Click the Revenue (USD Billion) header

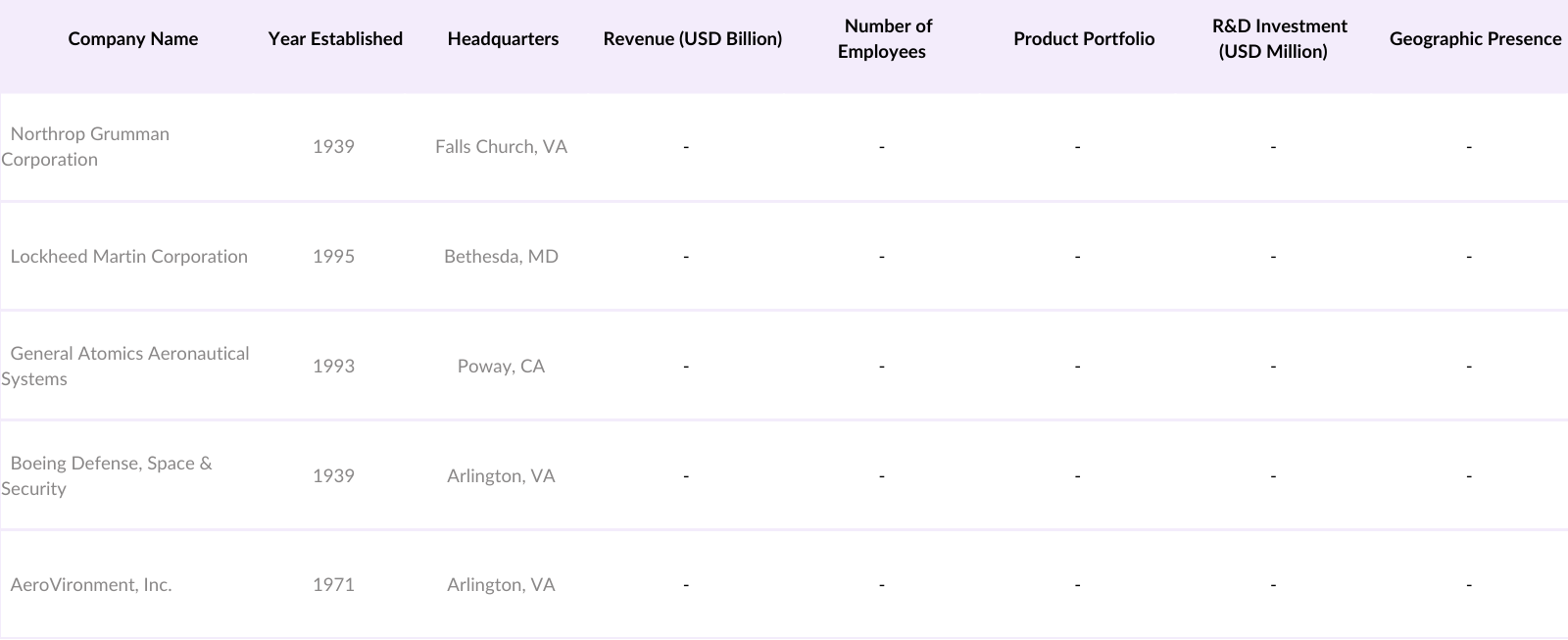(x=692, y=39)
